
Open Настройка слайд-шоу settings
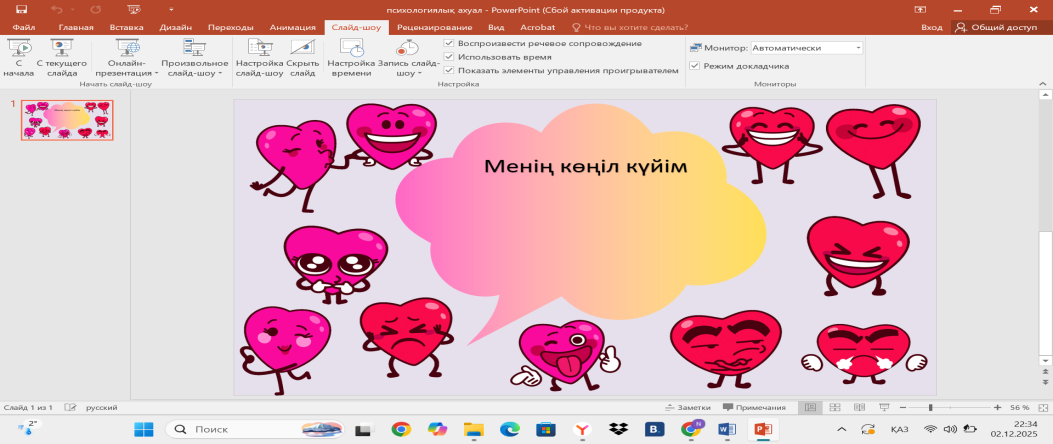click(259, 58)
